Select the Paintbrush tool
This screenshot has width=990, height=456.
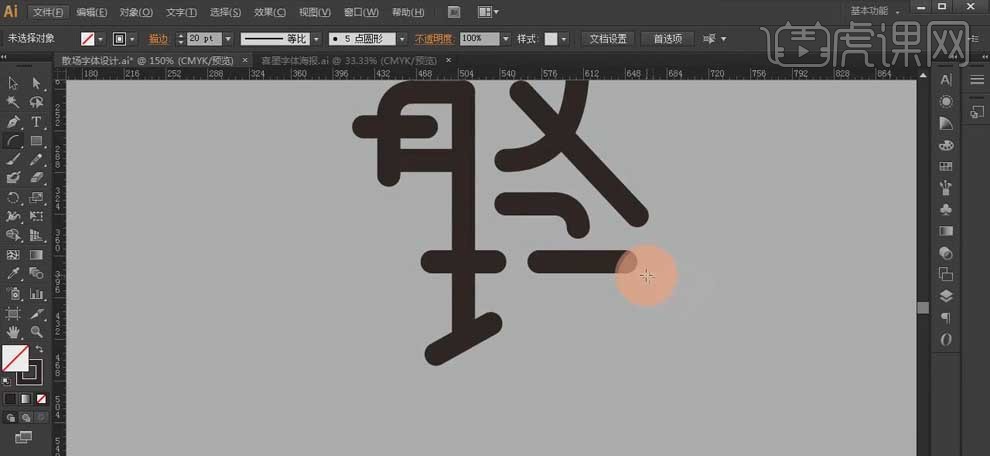[13, 159]
